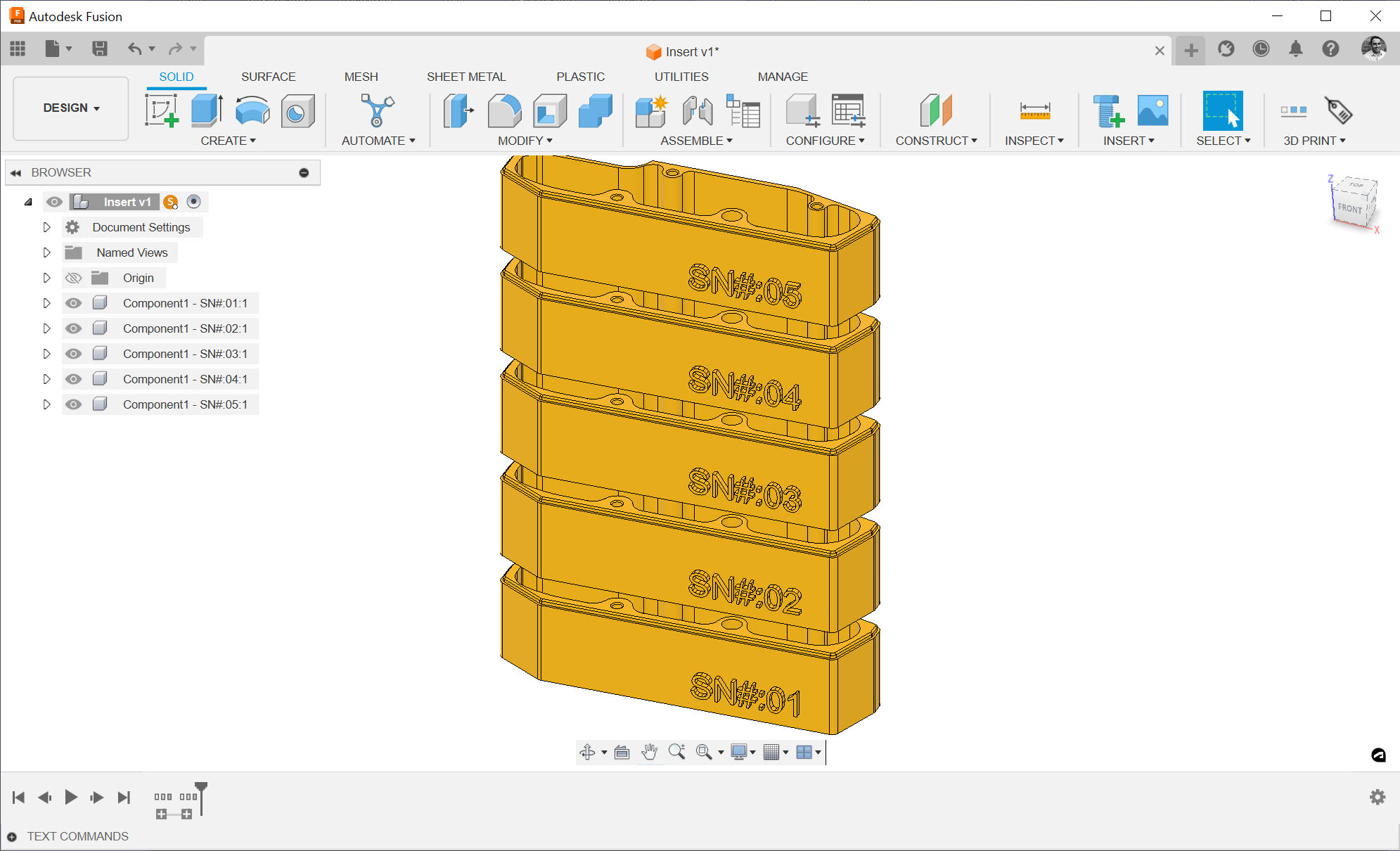Expand the TEXT COMMANDS panel
This screenshot has width=1400, height=851.
point(12,836)
